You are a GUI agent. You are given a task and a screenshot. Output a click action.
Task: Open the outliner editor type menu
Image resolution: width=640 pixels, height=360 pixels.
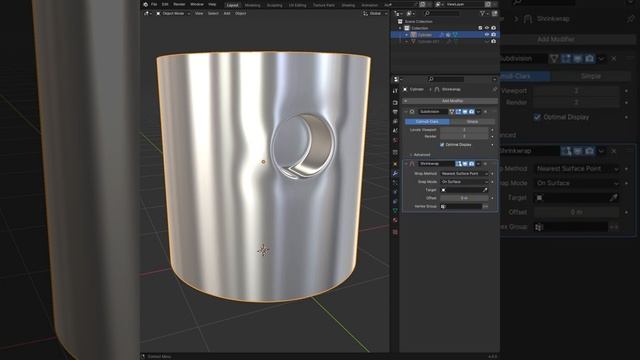tap(397, 13)
